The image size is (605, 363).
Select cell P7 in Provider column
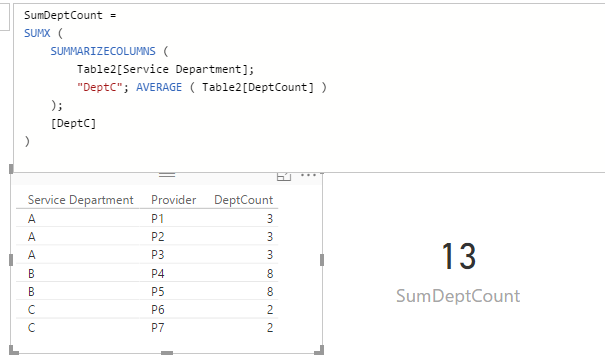[157, 328]
